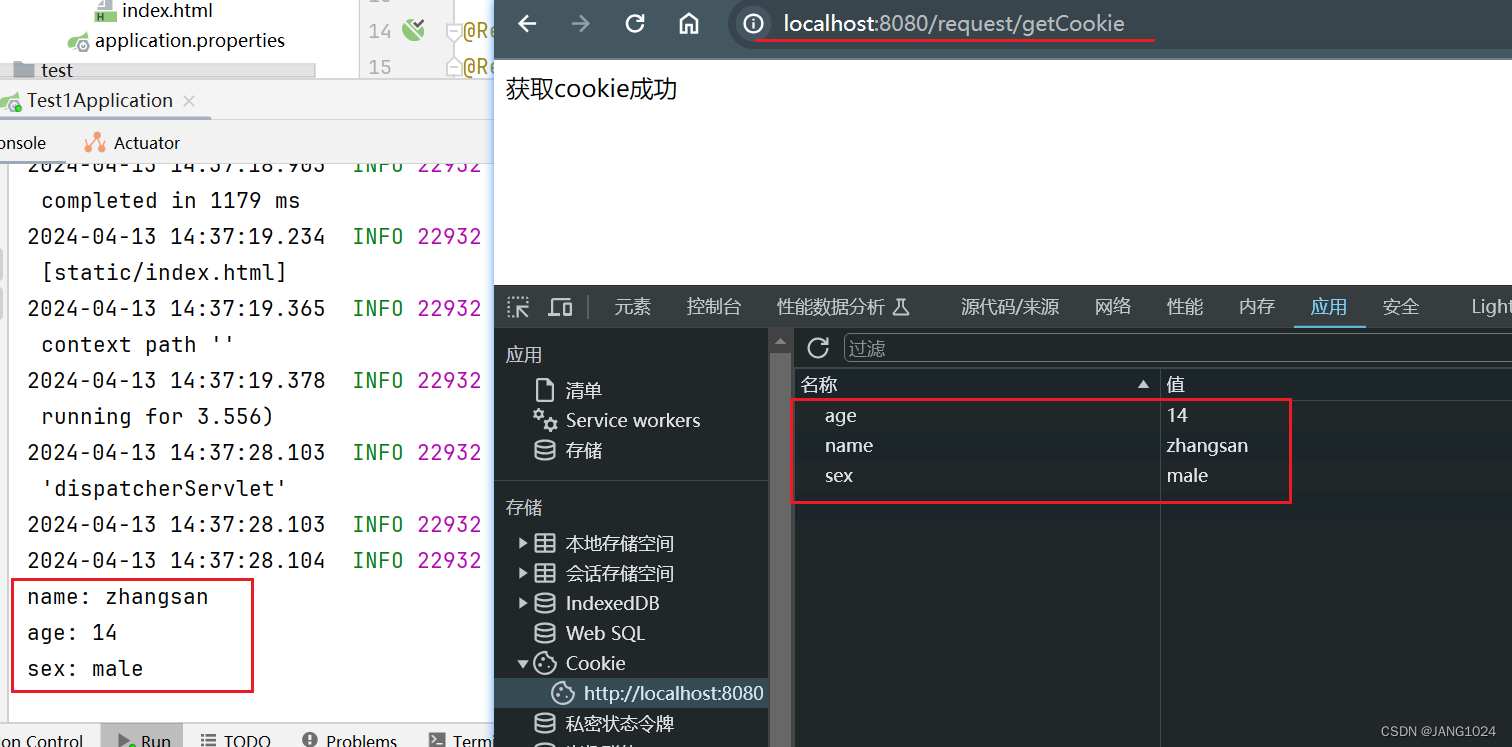Click cookie value male

[1187, 476]
